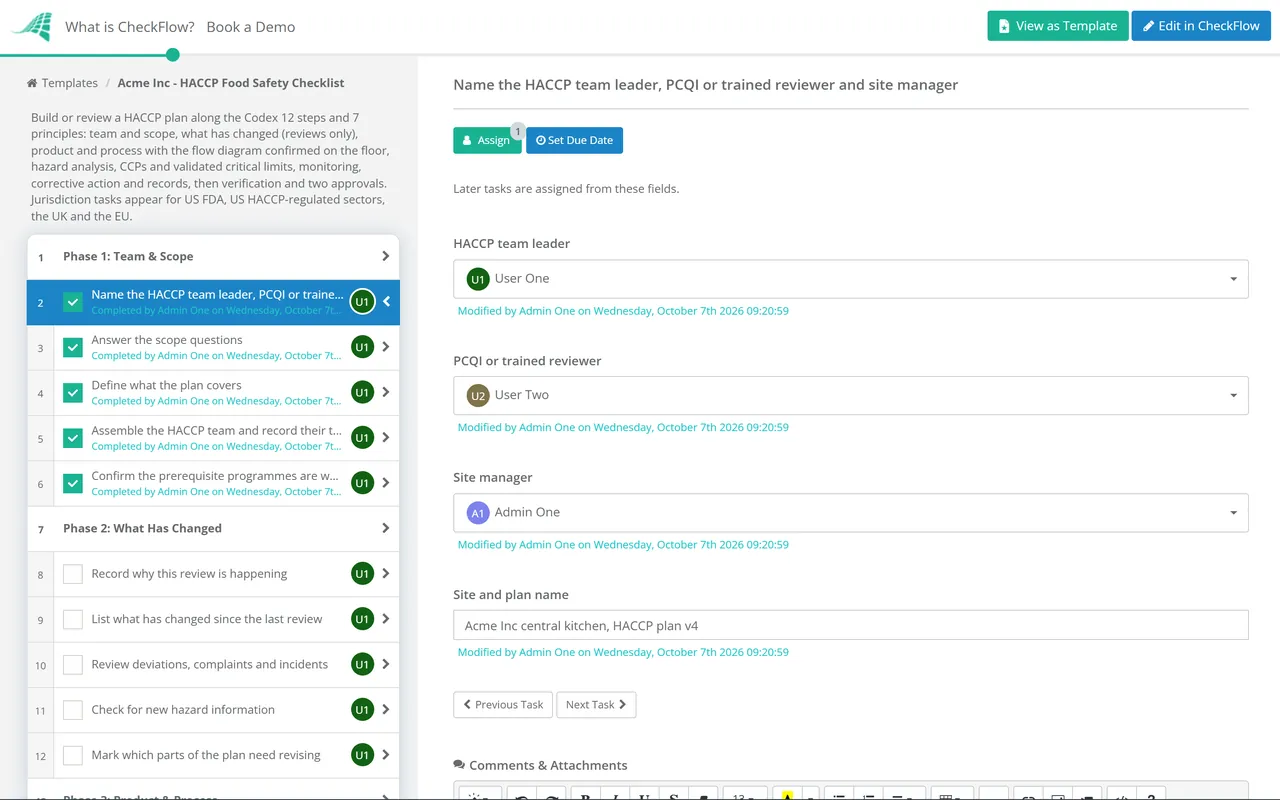The width and height of the screenshot is (1280, 800).
Task: Tick the 'List what has changed since the last review' checkbox
Action: [73, 619]
